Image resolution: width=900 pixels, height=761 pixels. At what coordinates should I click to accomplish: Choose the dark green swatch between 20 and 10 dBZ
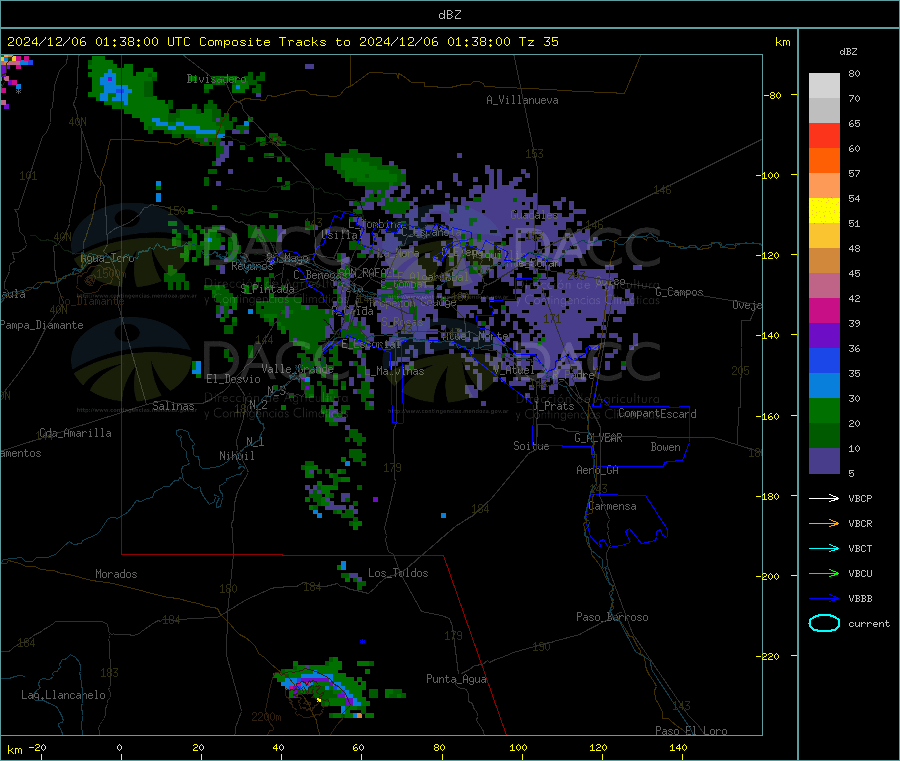coord(824,436)
